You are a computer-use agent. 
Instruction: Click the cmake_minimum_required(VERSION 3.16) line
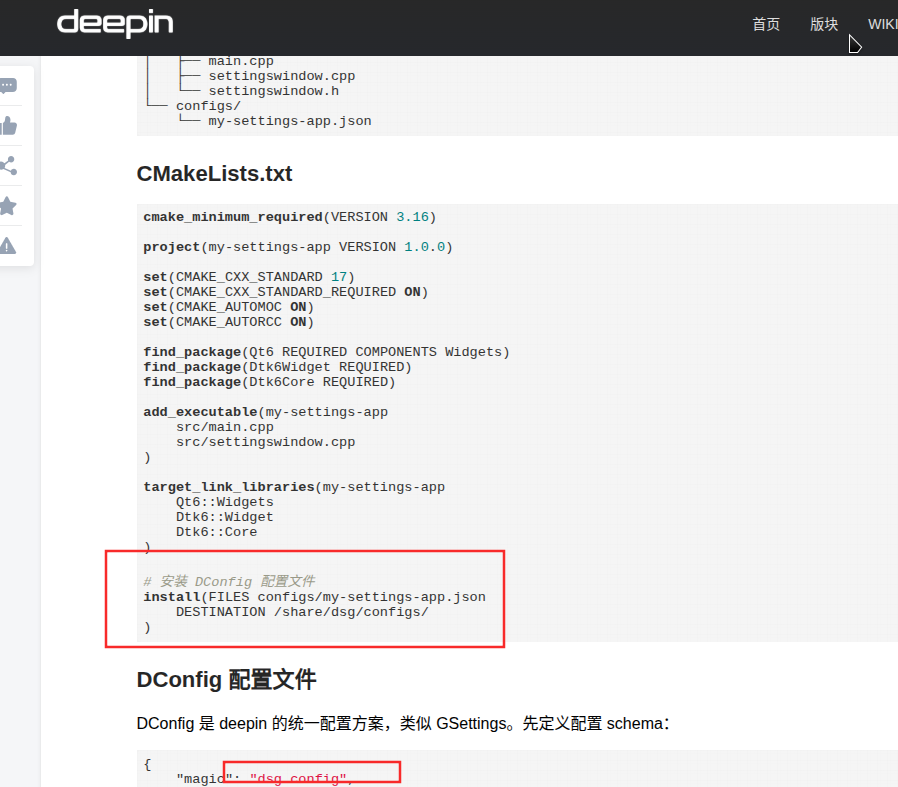[290, 217]
